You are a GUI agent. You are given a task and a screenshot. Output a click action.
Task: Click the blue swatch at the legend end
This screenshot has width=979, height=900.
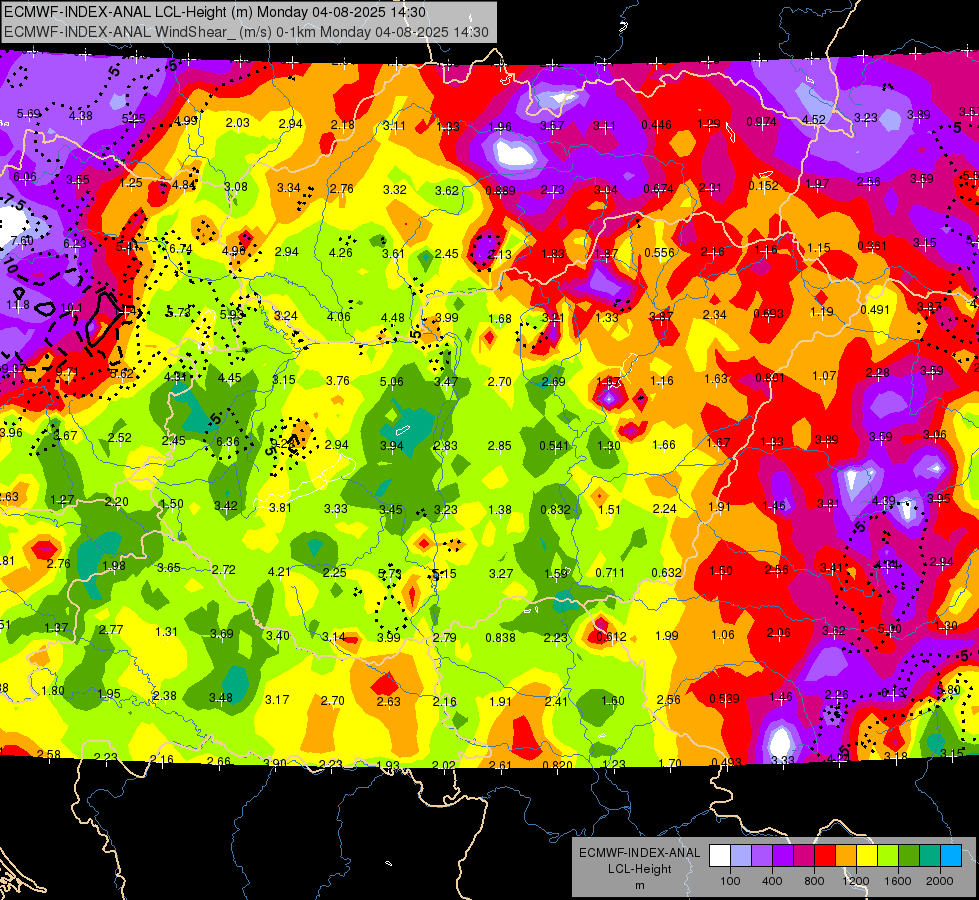coord(952,856)
